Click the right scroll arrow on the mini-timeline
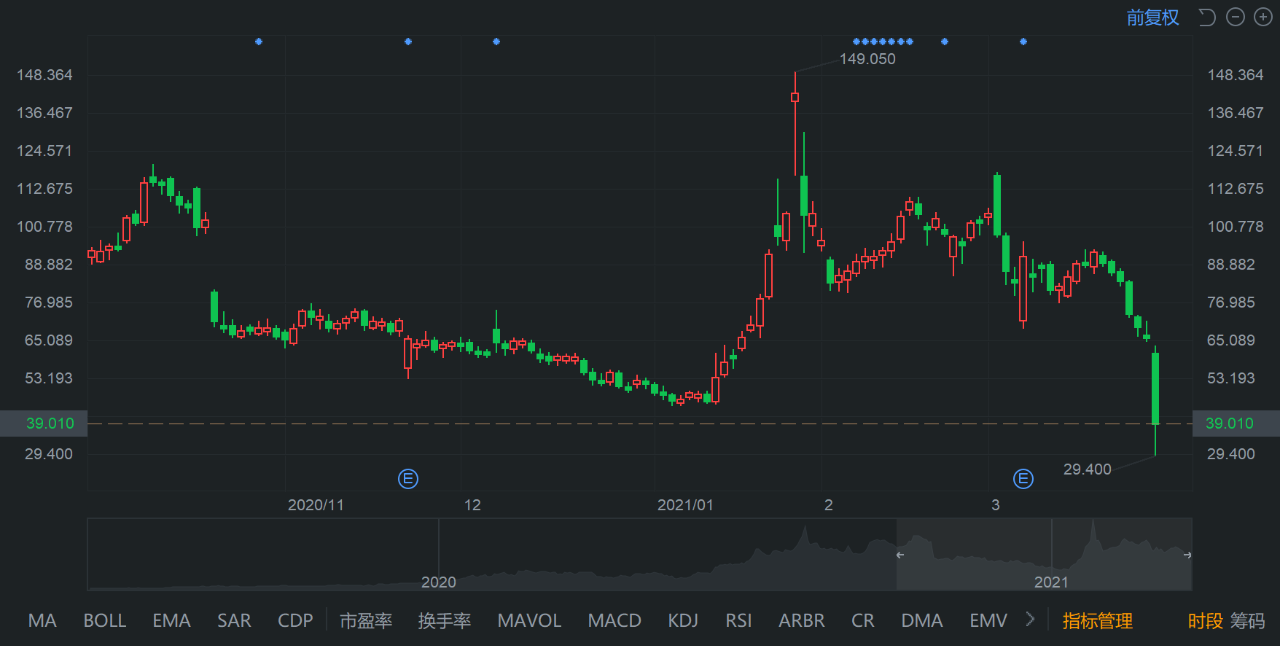 click(x=1188, y=553)
